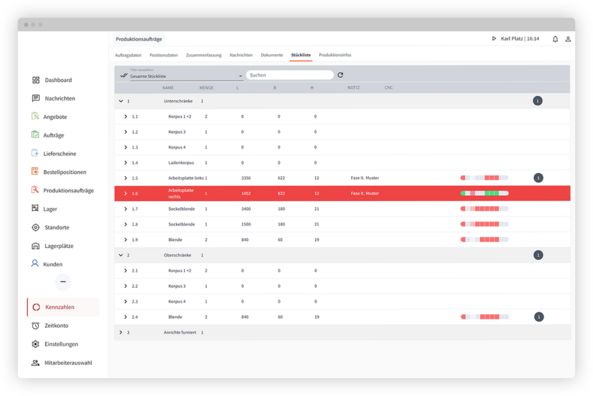Expand group 3 Anrichte furniert
Image resolution: width=593 pixels, height=396 pixels.
pos(121,332)
